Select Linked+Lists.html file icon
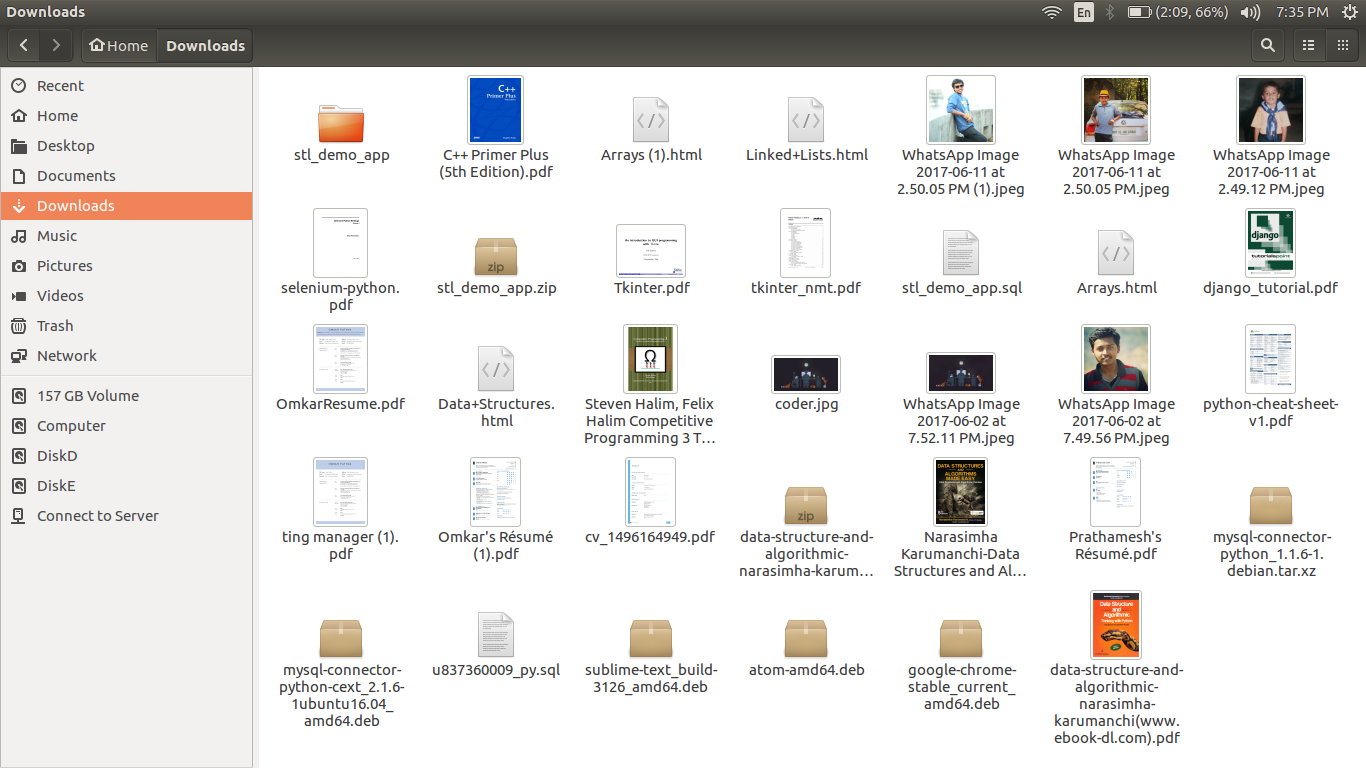1366x768 pixels. [806, 120]
